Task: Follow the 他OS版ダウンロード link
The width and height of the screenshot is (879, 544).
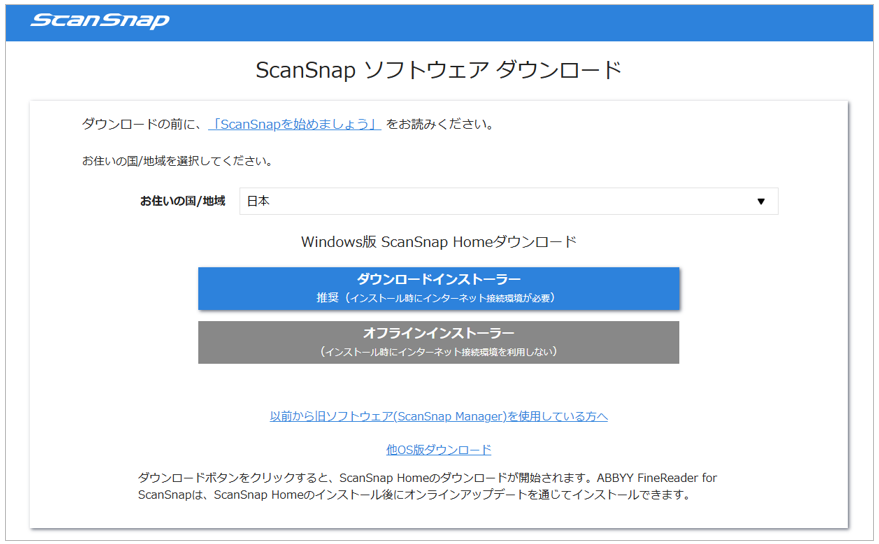Action: (438, 450)
